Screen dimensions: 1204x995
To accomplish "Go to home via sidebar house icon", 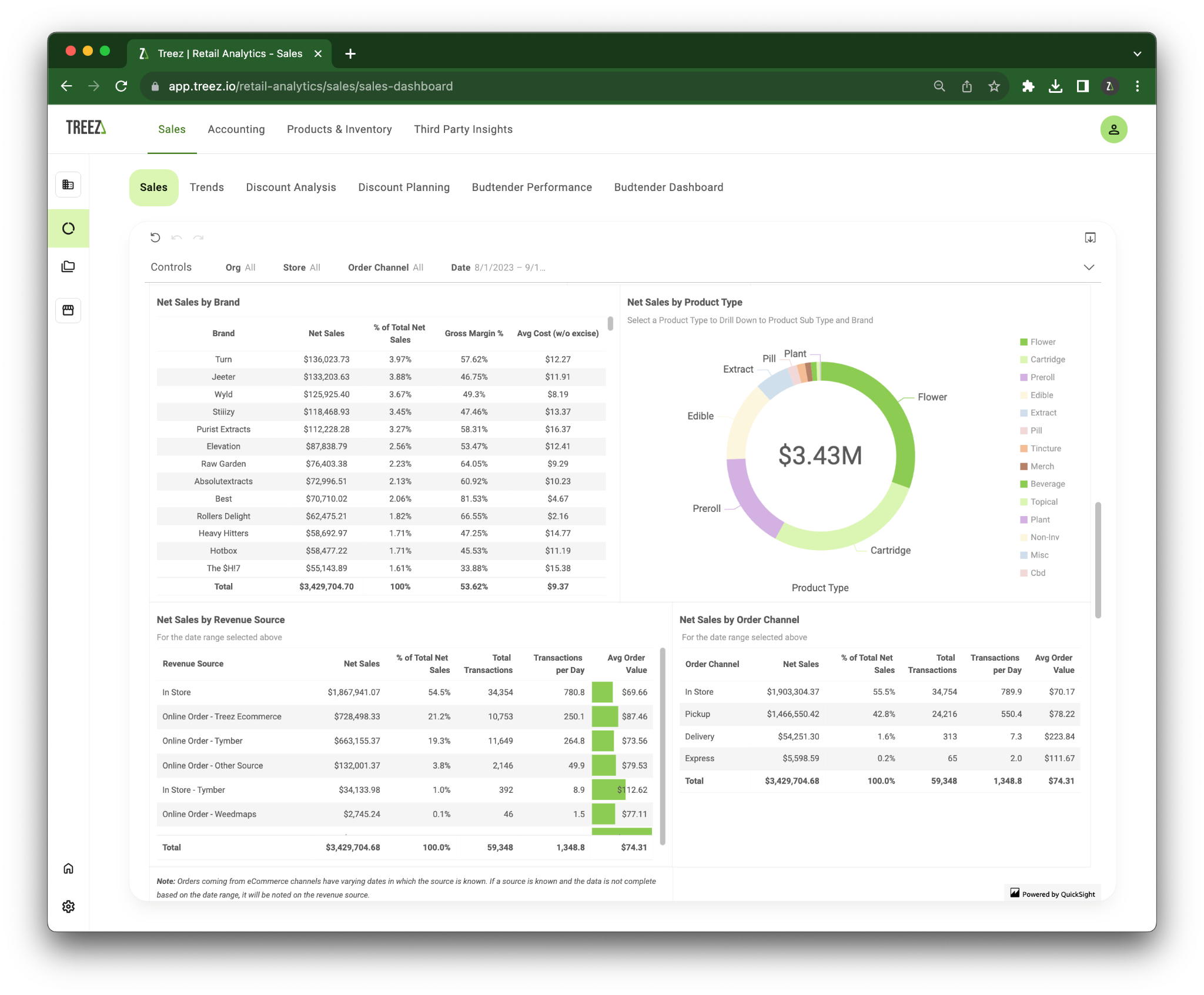I will (68, 869).
